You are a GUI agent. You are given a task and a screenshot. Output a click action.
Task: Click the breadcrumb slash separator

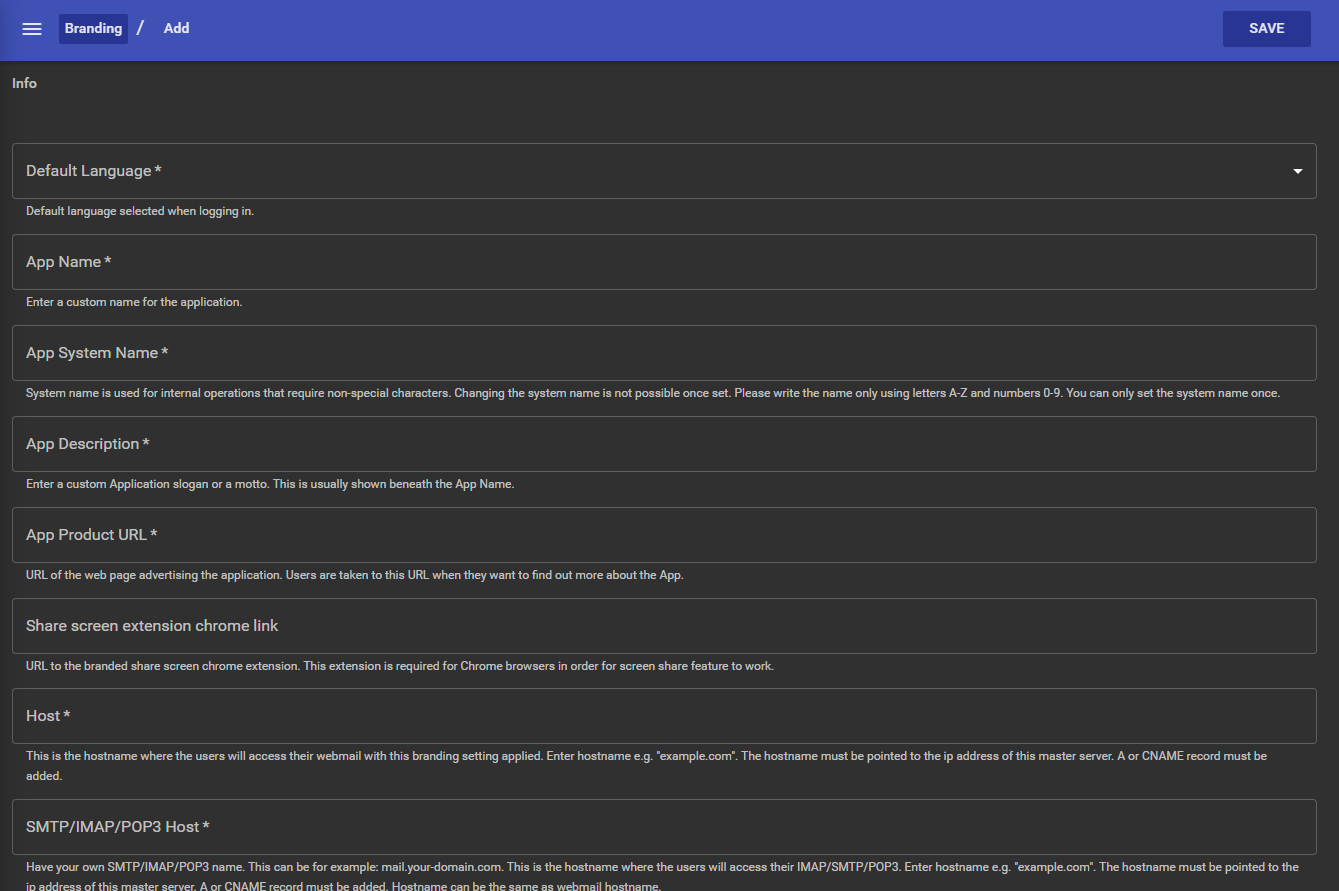(141, 28)
